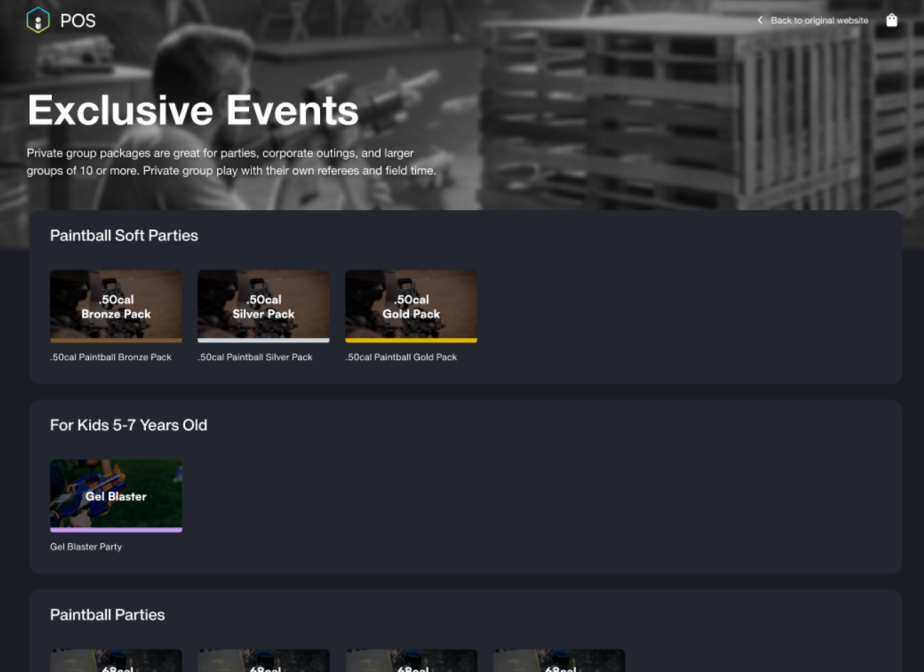Click the POS hexagon logo icon

point(34,20)
